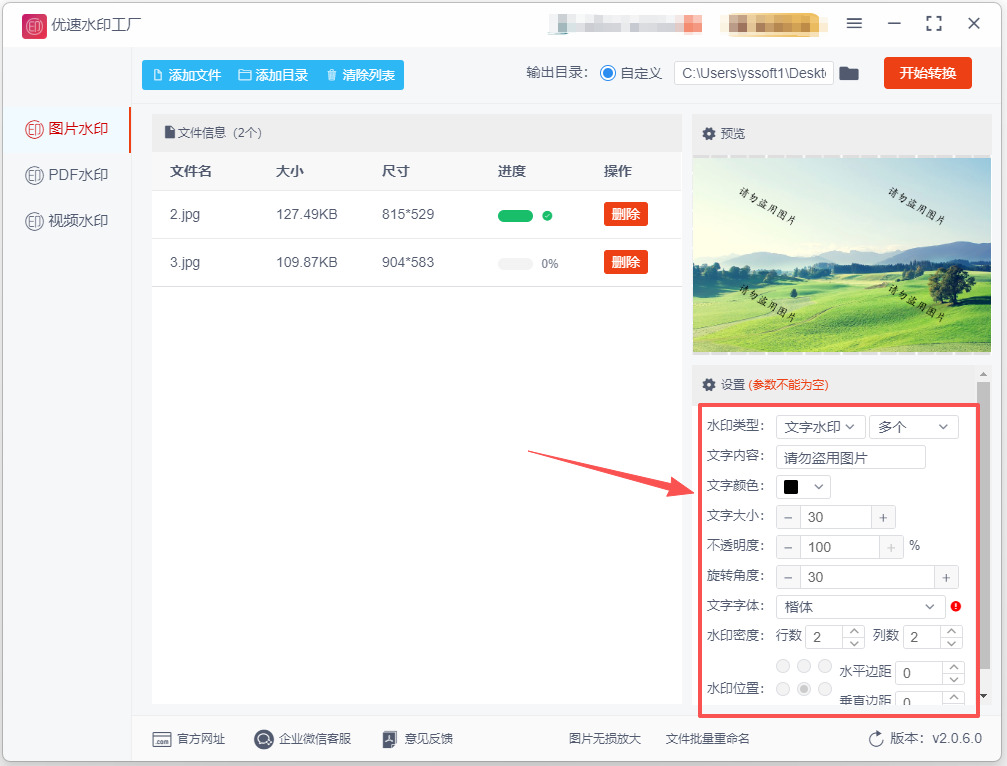Decrease 行数 row count down arrow
This screenshot has width=1007, height=766.
854,643
